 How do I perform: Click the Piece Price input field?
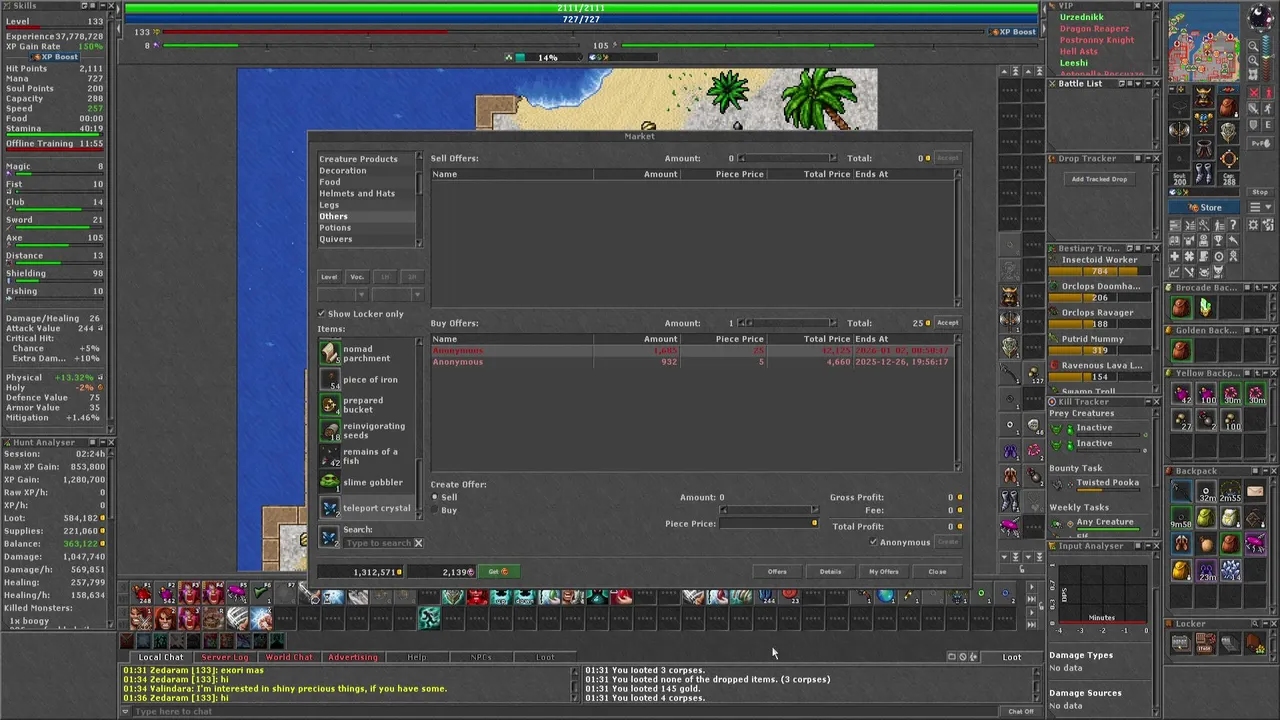(769, 523)
